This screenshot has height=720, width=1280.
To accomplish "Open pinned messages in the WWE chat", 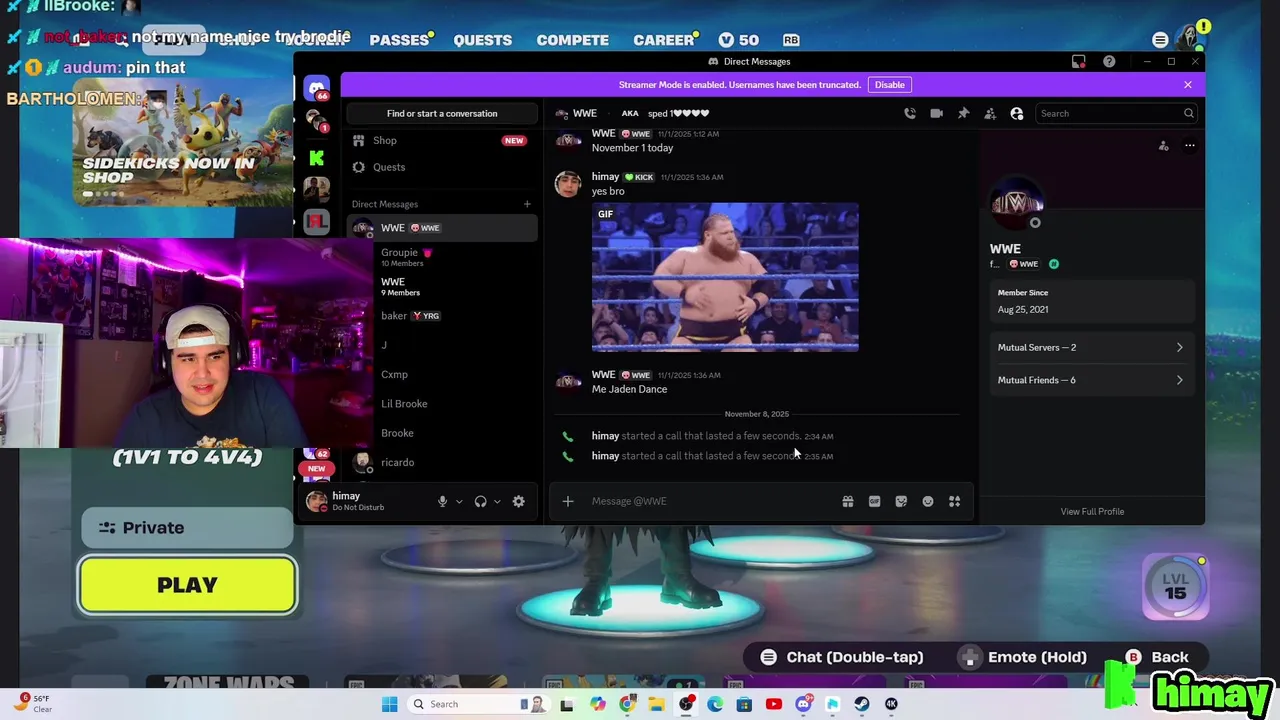I will [963, 113].
